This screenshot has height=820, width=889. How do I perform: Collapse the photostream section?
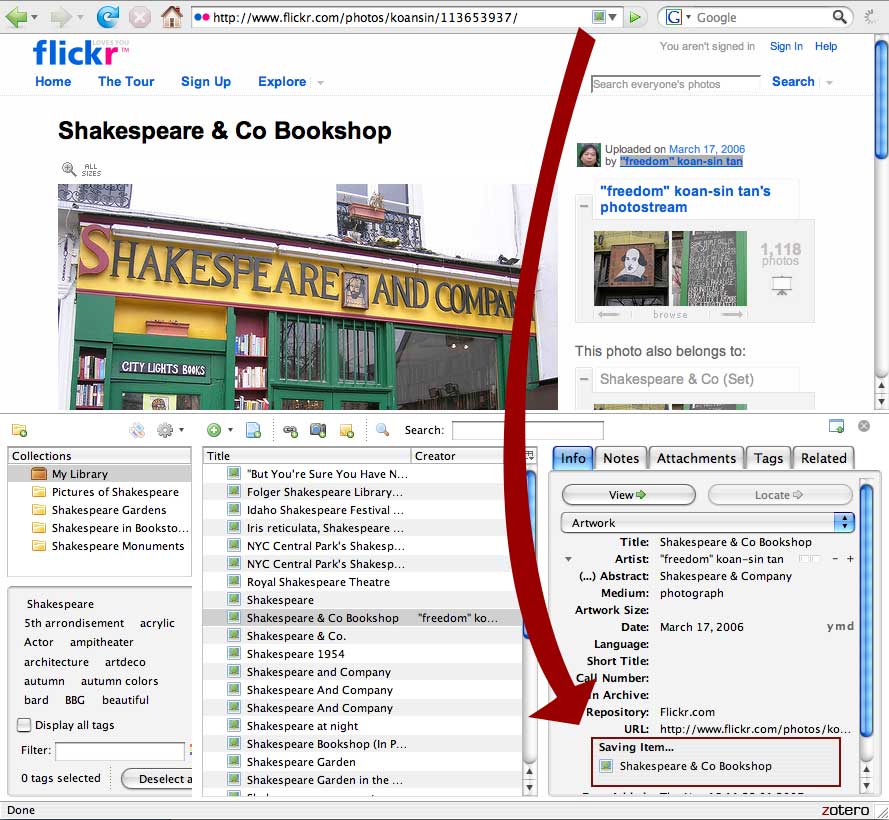click(x=585, y=205)
